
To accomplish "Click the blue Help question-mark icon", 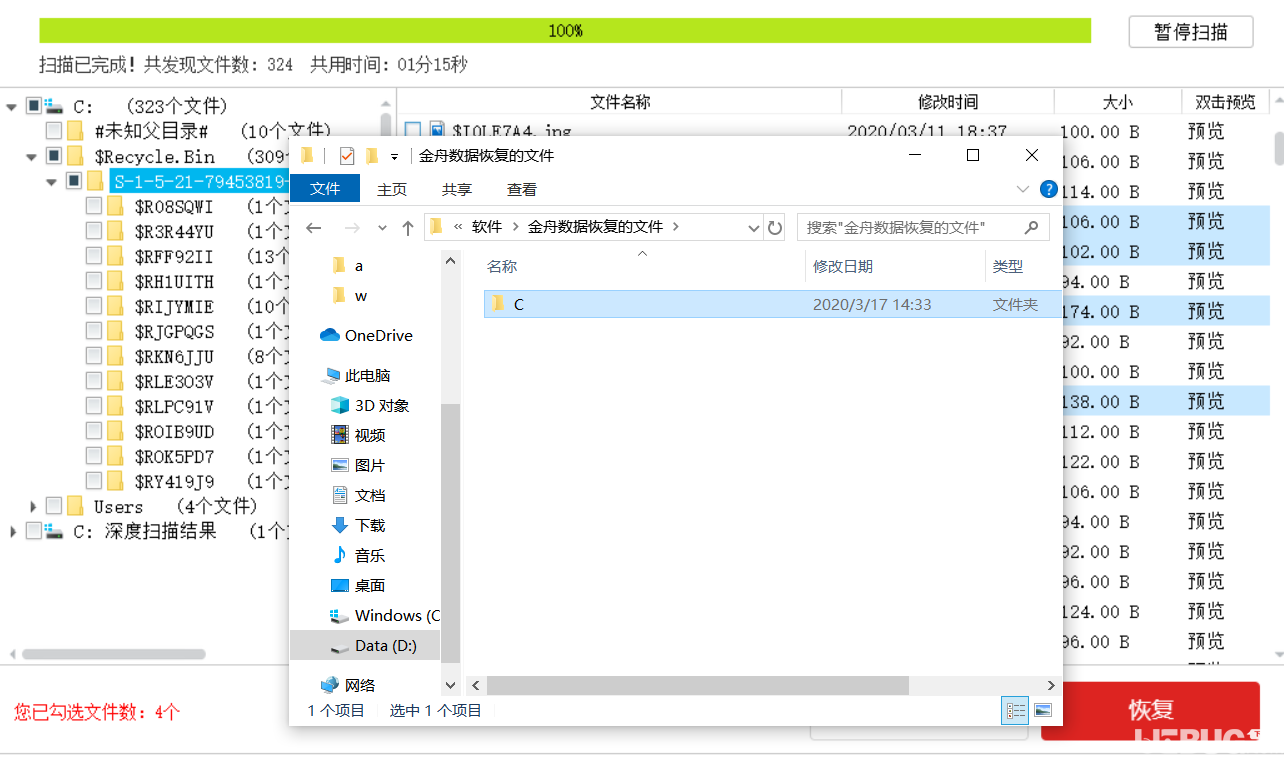I will (x=1048, y=189).
